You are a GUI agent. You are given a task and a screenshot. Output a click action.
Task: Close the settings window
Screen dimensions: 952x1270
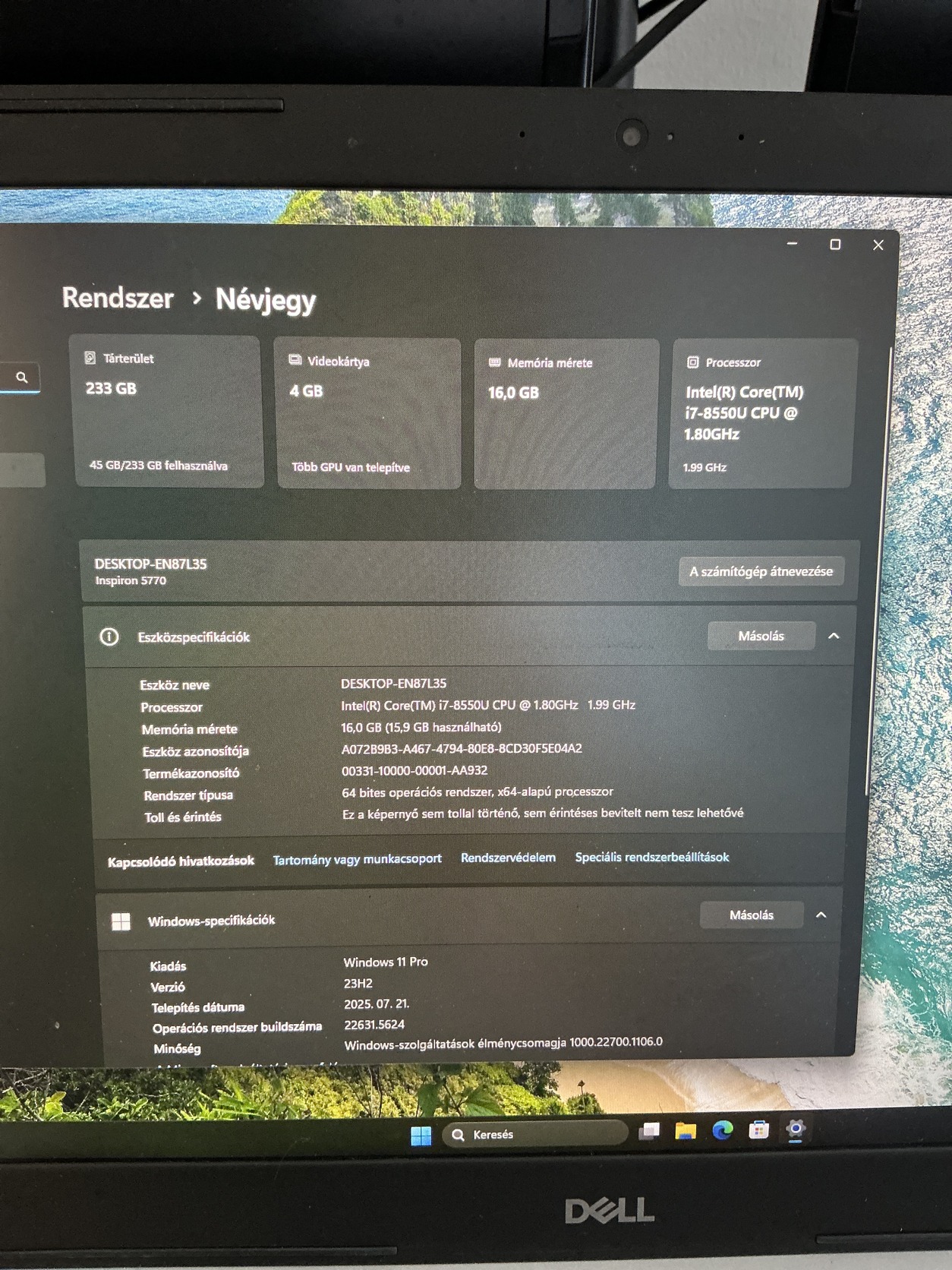point(878,245)
